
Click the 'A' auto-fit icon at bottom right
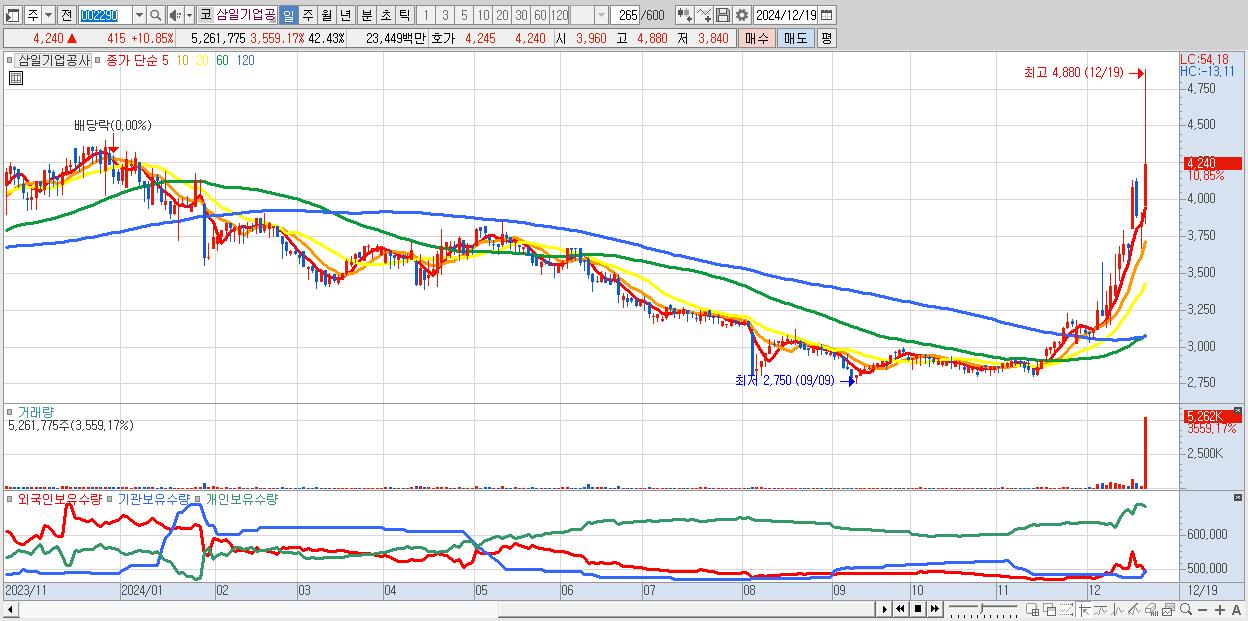pyautogui.click(x=1237, y=609)
